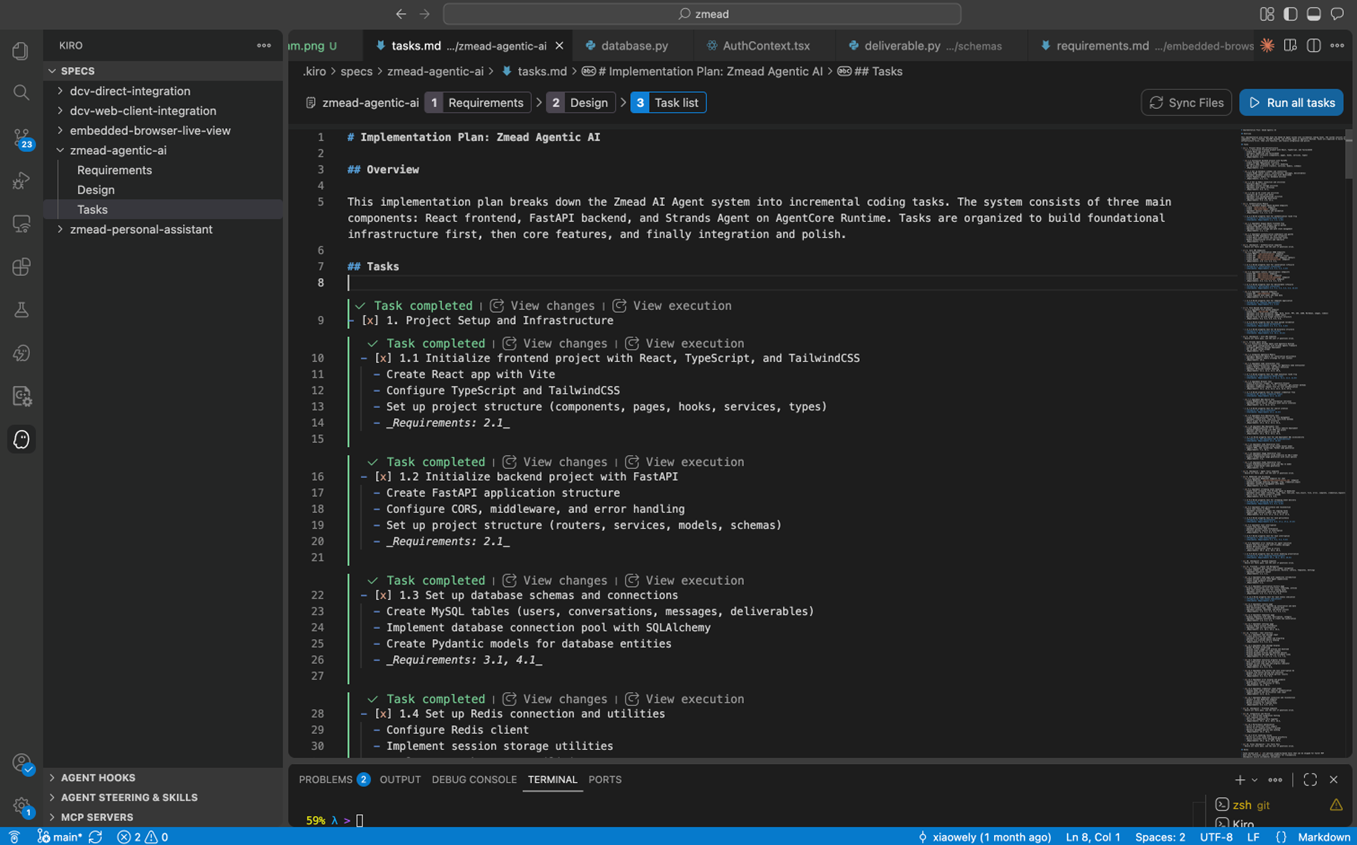Open the Extensions icon in activity bar

click(21, 267)
